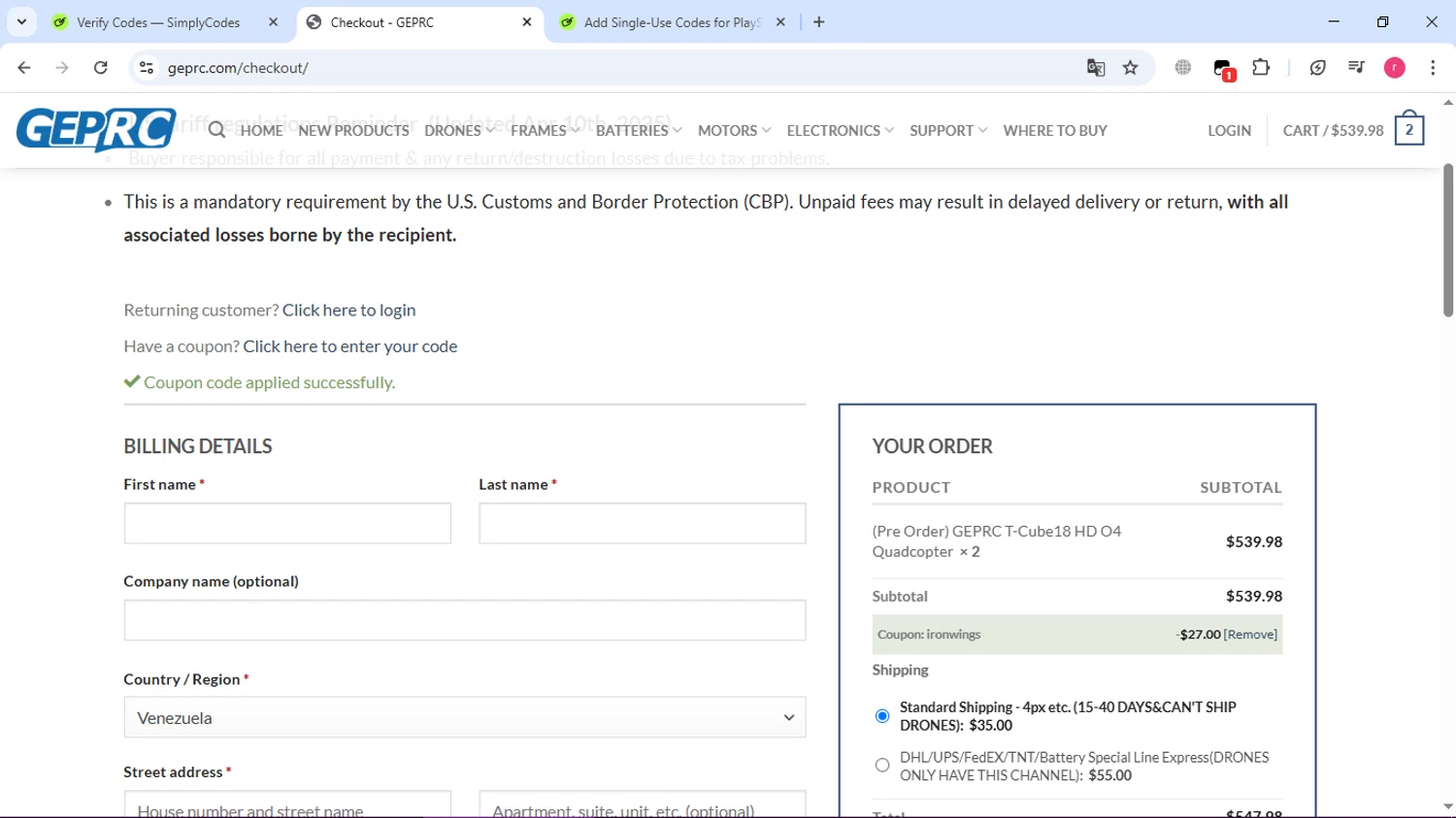Open the globe extension icon
1456x818 pixels.
pyautogui.click(x=1183, y=68)
